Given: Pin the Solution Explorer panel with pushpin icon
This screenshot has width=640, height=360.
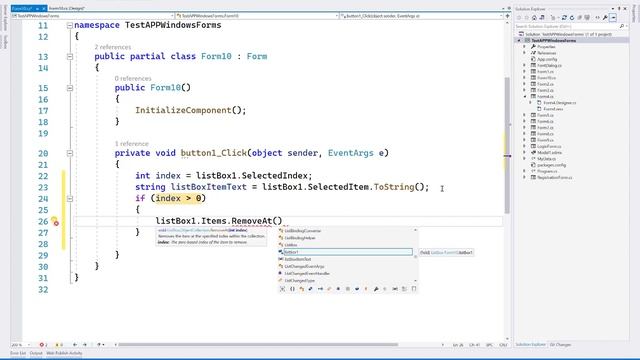Looking at the screenshot, I should click(x=619, y=9).
